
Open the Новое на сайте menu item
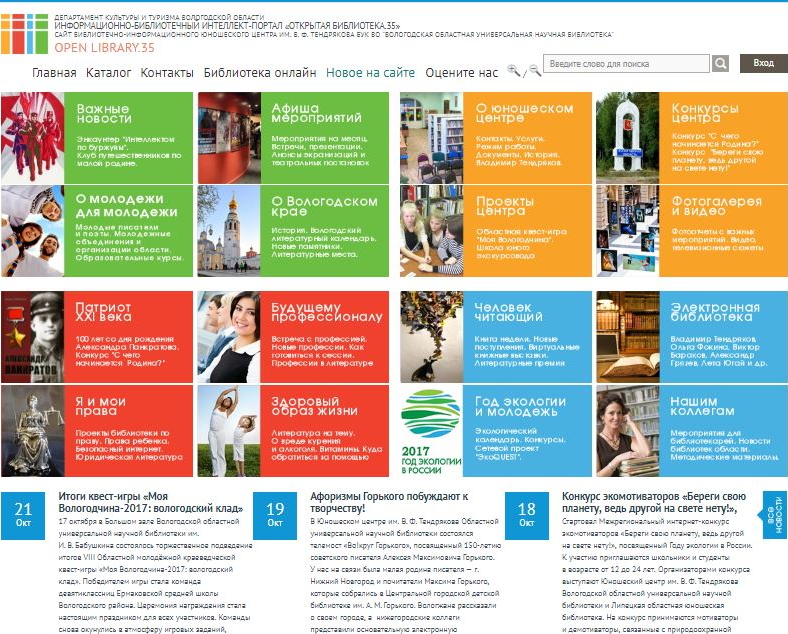click(370, 73)
